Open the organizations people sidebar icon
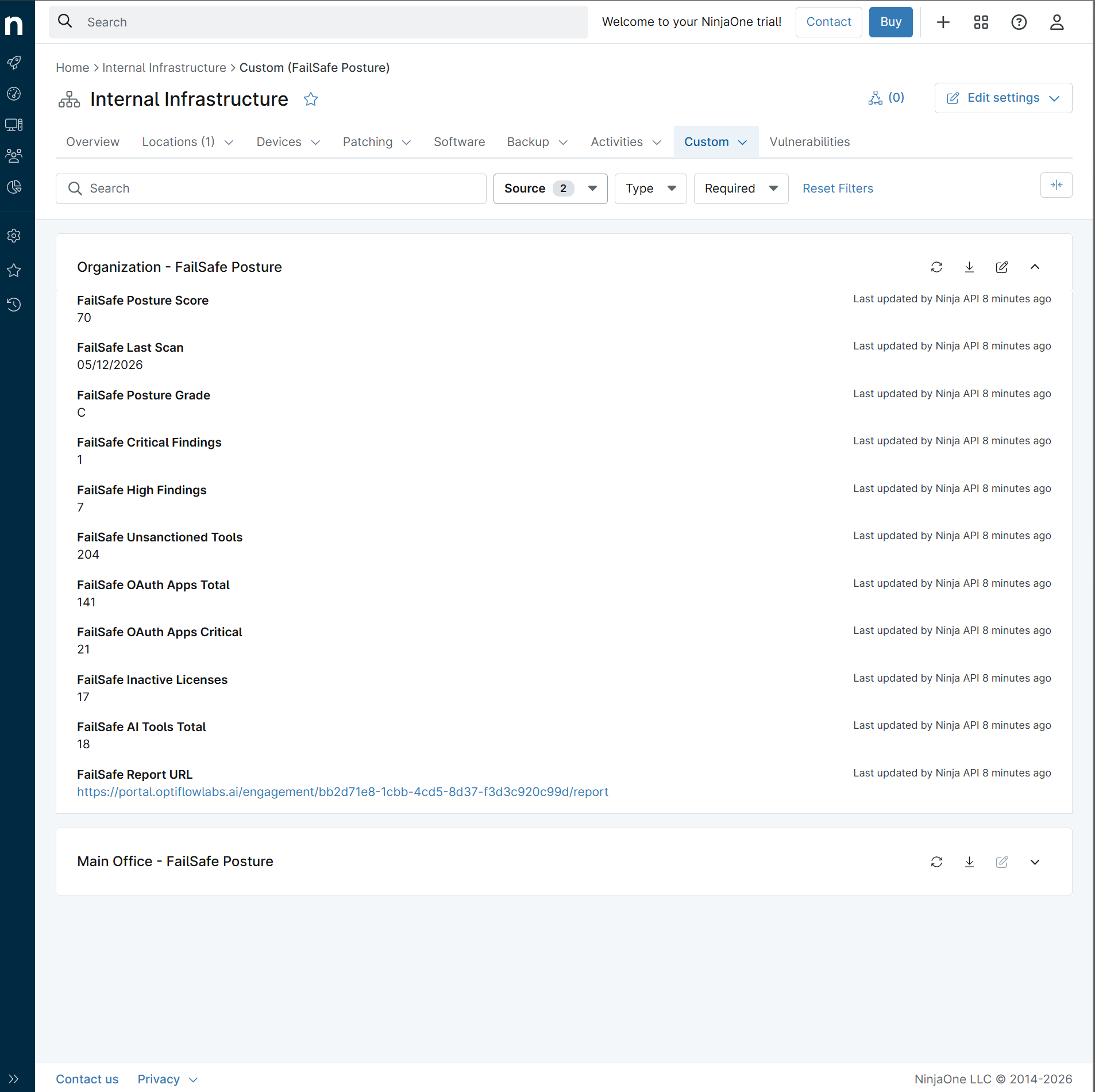Screen dimensions: 1095x1092 (14, 156)
